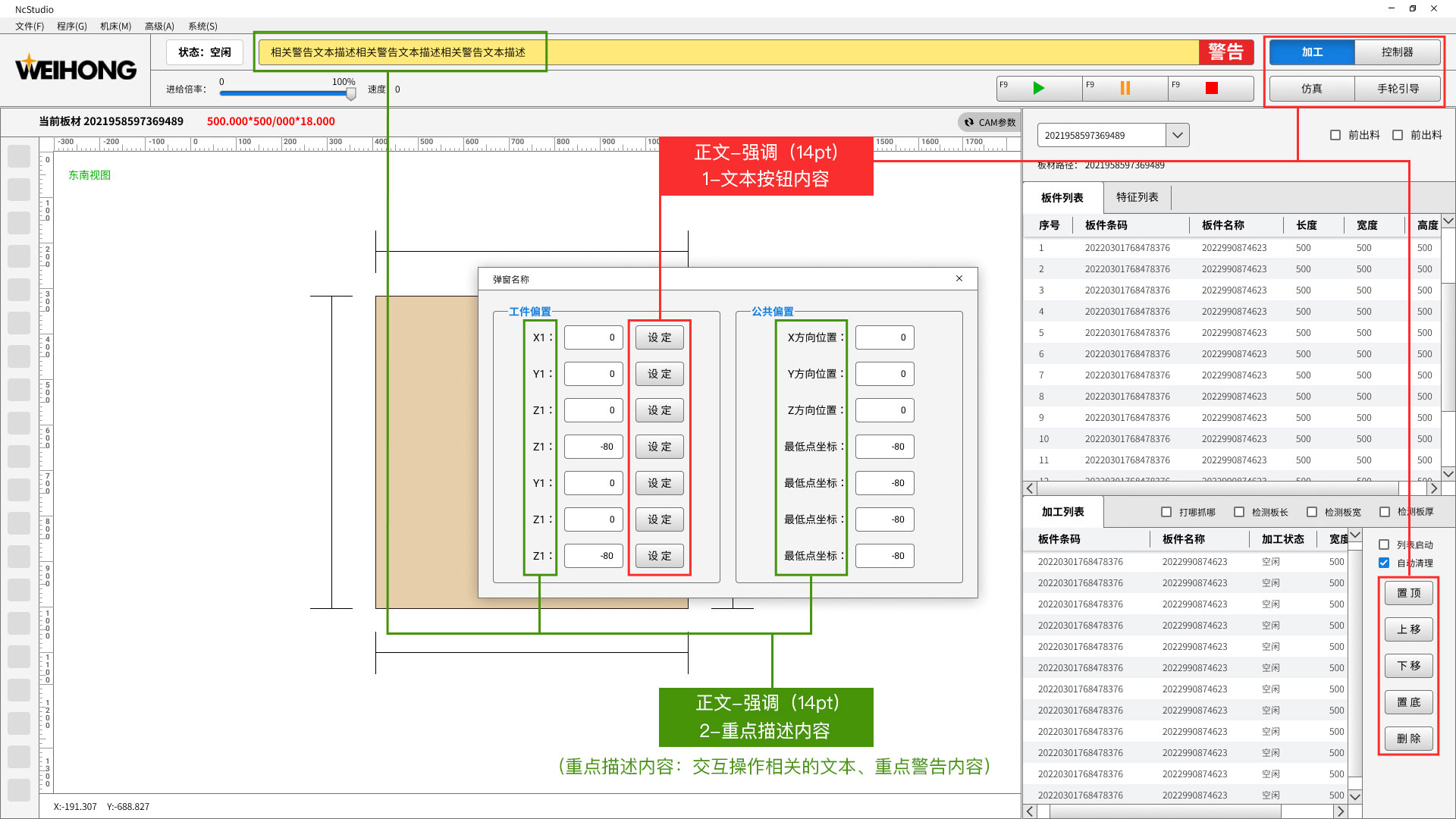
Task: Enable the 列表启动 checkbox
Action: 1384,544
